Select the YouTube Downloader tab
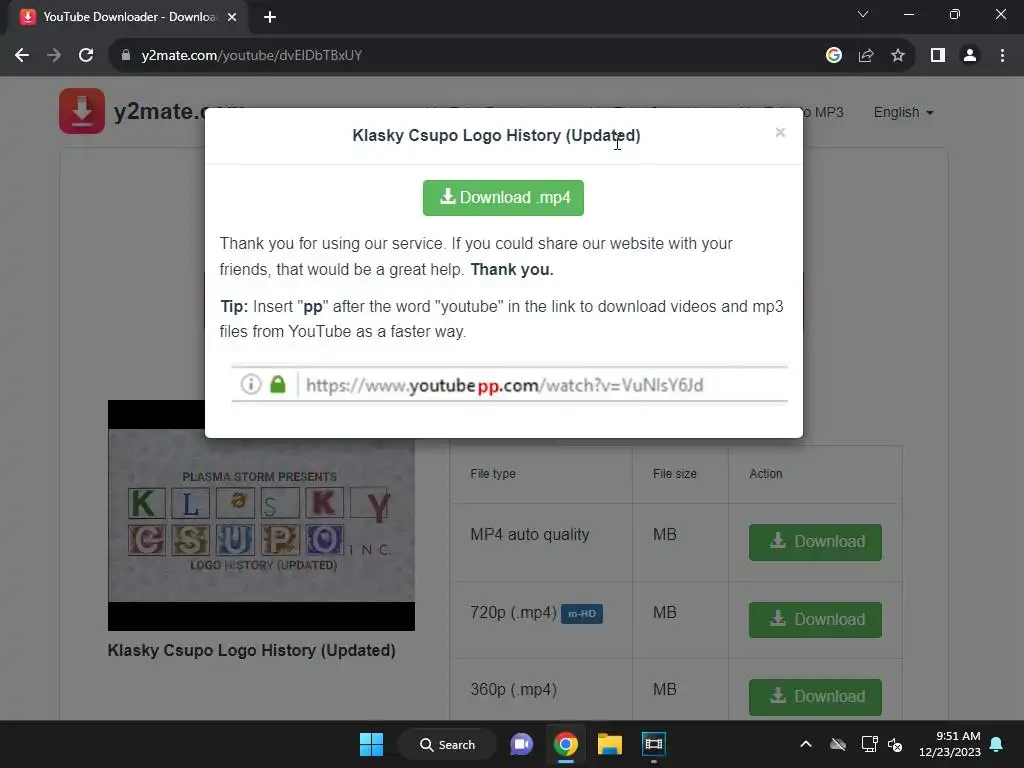Viewport: 1024px width, 768px height. (x=128, y=18)
